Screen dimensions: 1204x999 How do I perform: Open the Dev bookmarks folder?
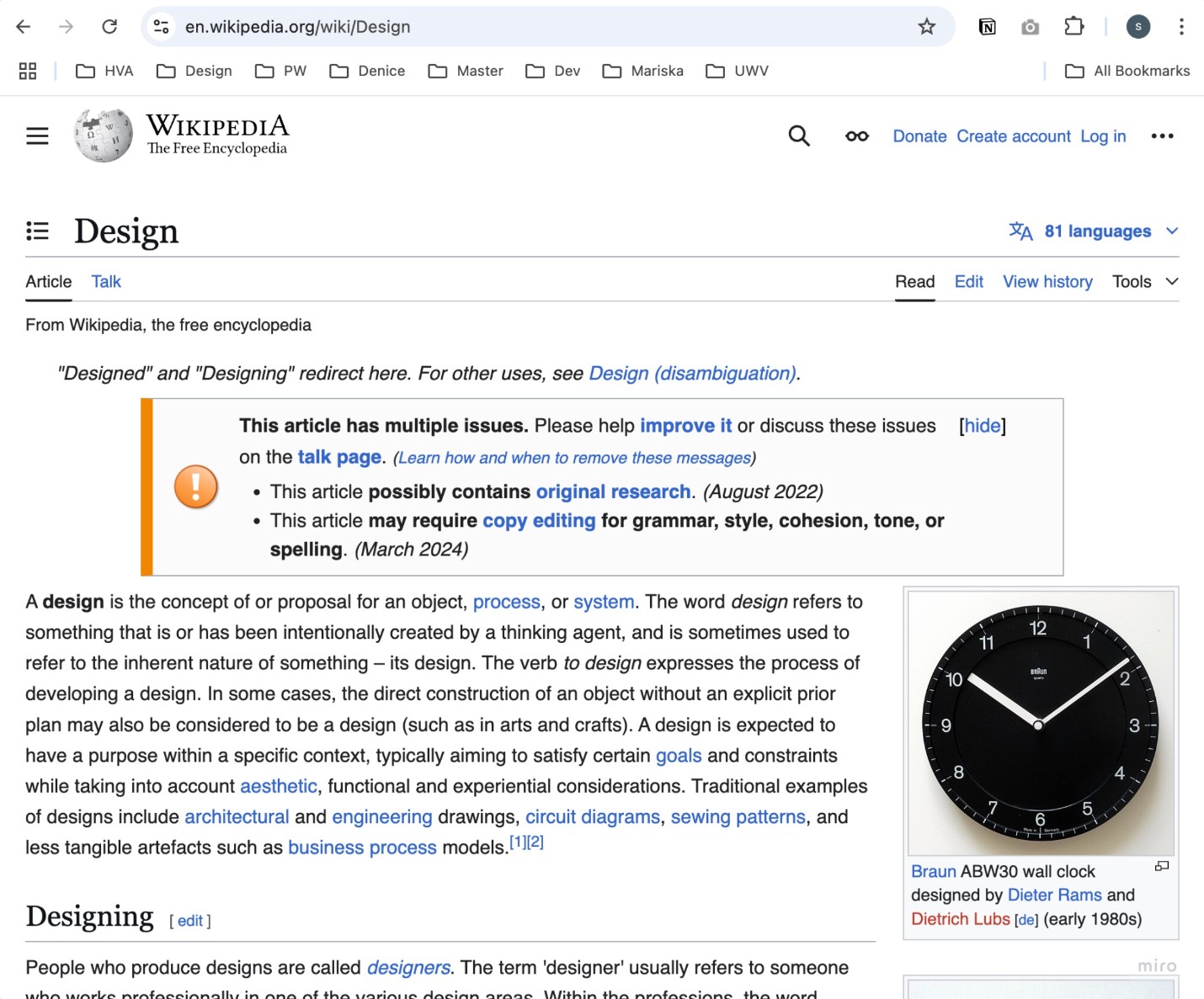tap(553, 71)
